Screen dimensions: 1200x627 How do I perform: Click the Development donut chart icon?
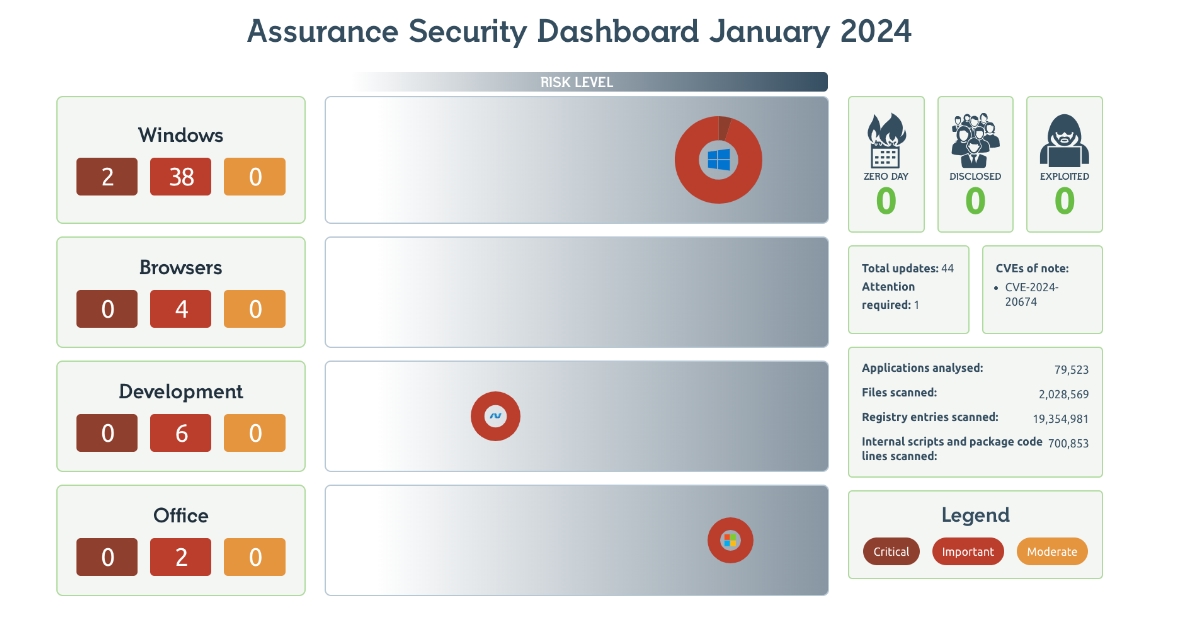click(495, 416)
